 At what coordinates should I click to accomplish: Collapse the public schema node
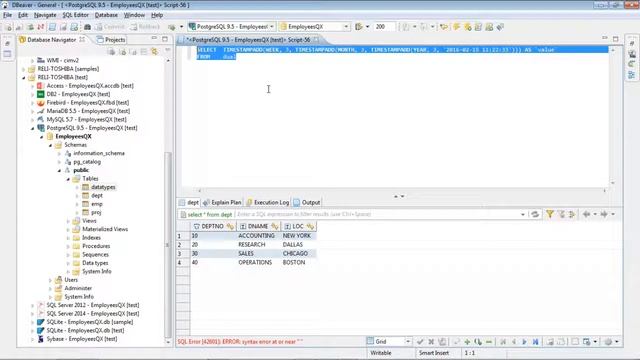coord(59,170)
